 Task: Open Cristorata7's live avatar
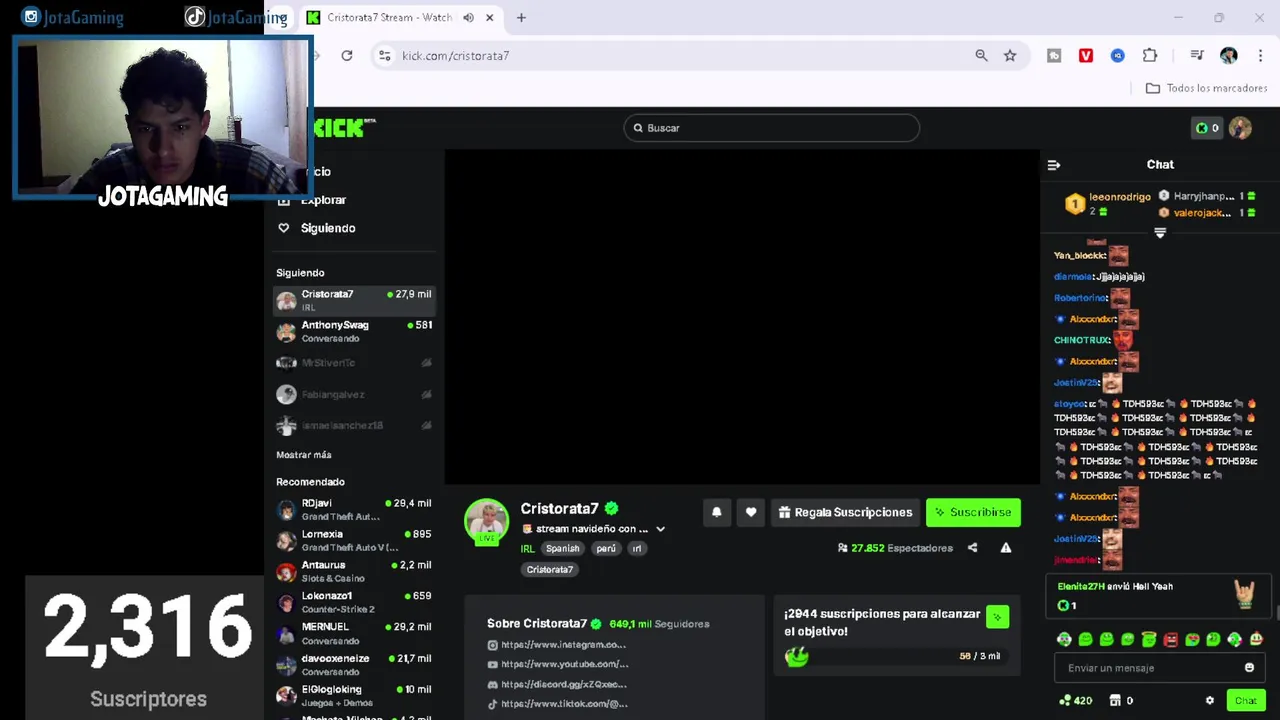487,521
